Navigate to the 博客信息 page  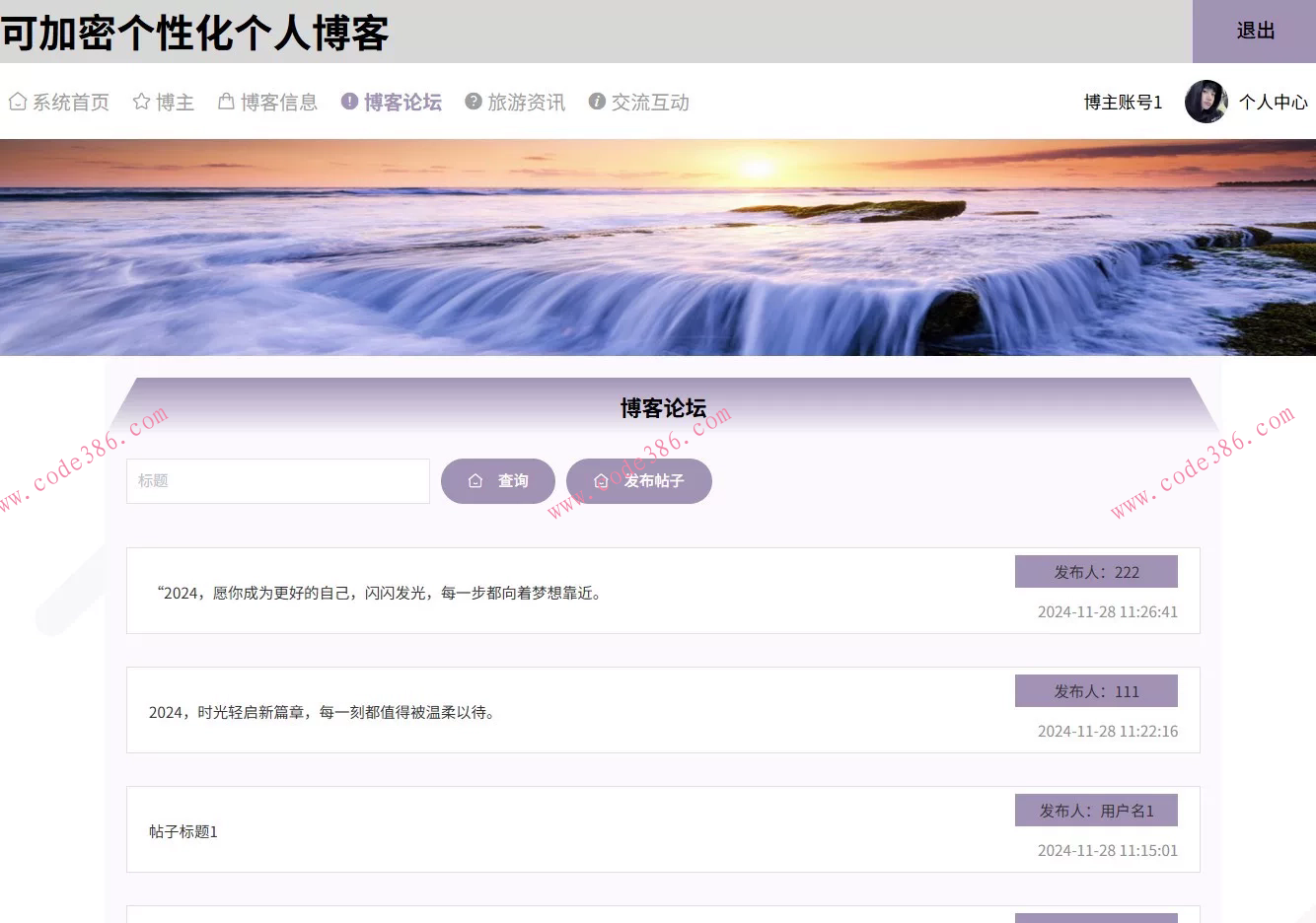click(279, 102)
